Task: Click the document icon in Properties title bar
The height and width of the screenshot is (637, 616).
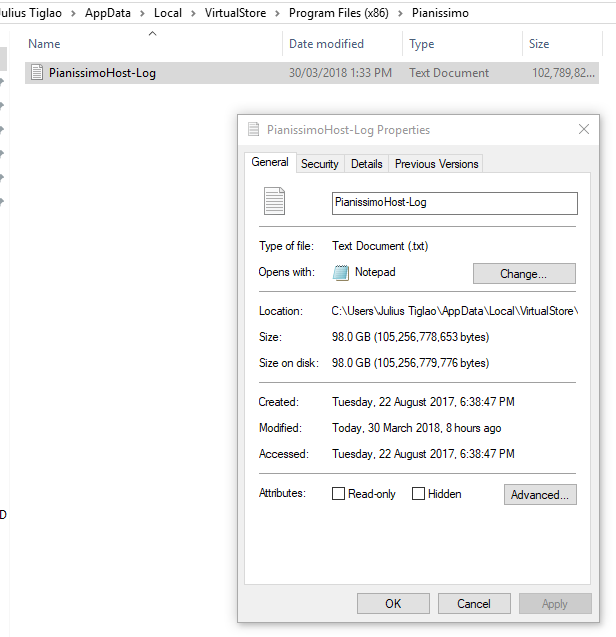Action: tap(254, 130)
